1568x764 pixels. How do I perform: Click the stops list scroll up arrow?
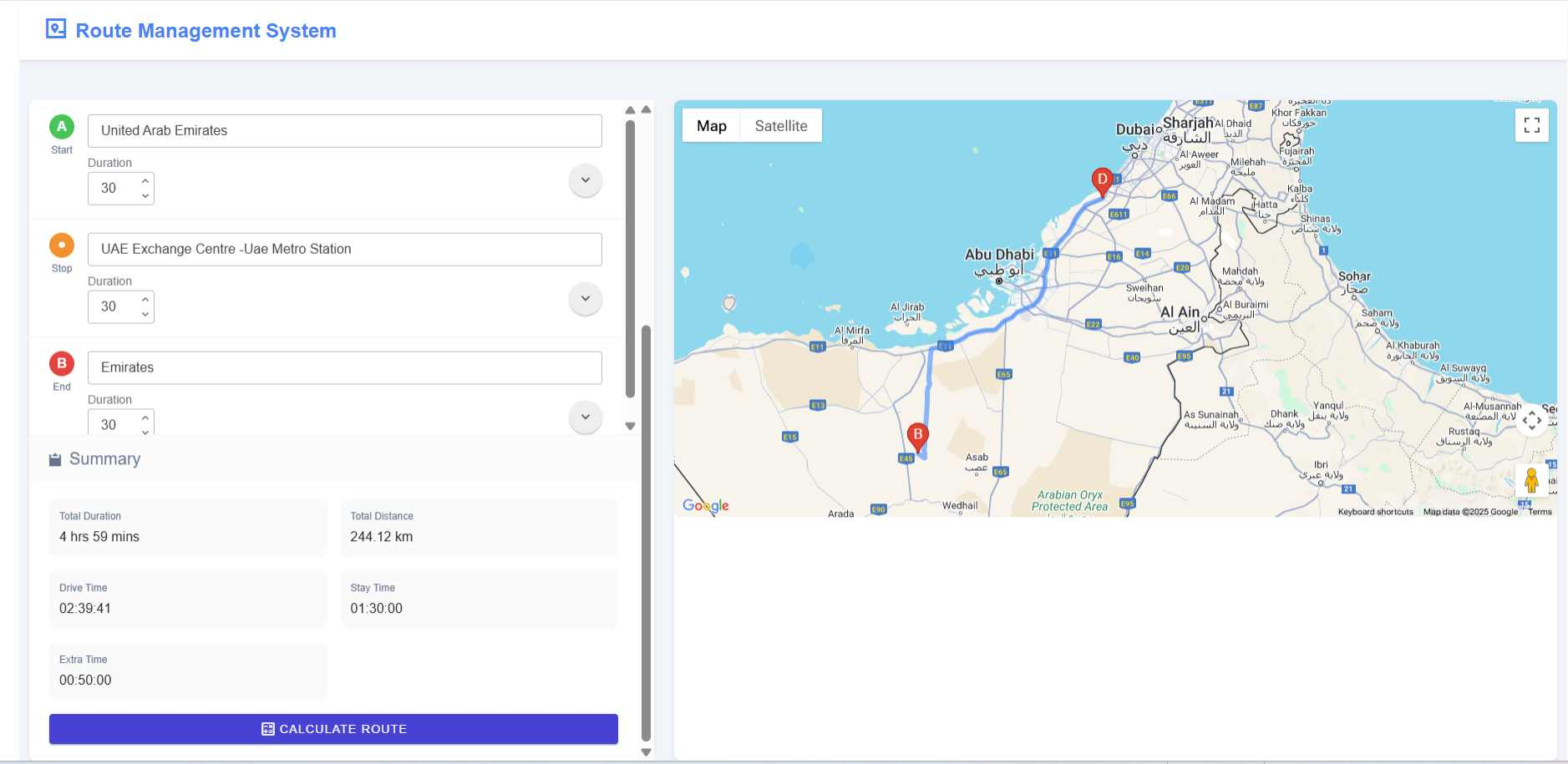pyautogui.click(x=630, y=110)
